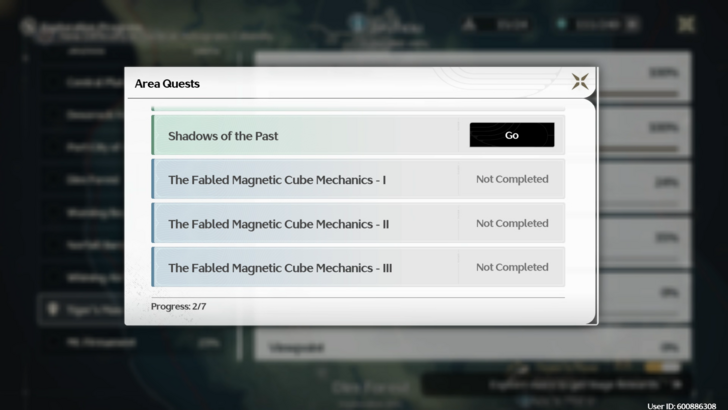Screen dimensions: 728x410
Task: Open The Fabled Magnetic Cube Mechanics - II
Action: pos(279,224)
